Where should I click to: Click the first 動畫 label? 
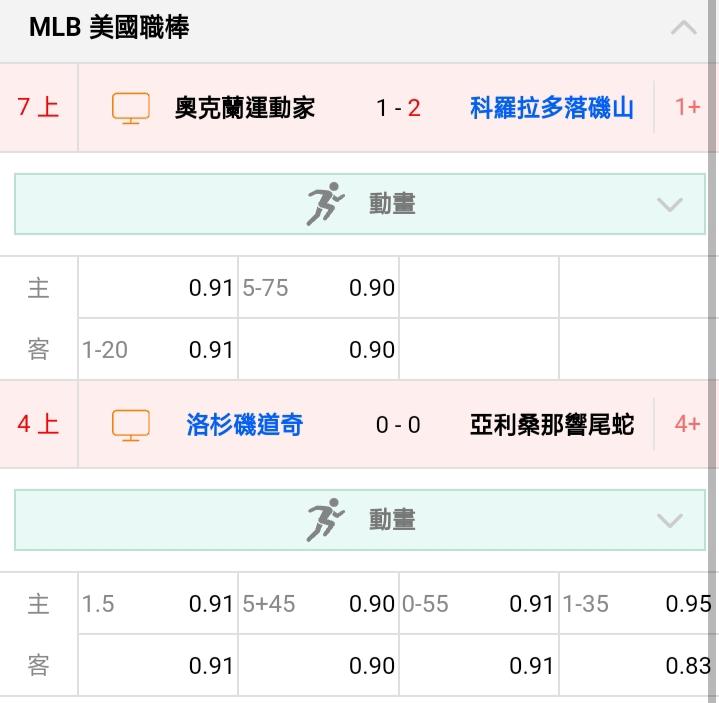[x=393, y=204]
